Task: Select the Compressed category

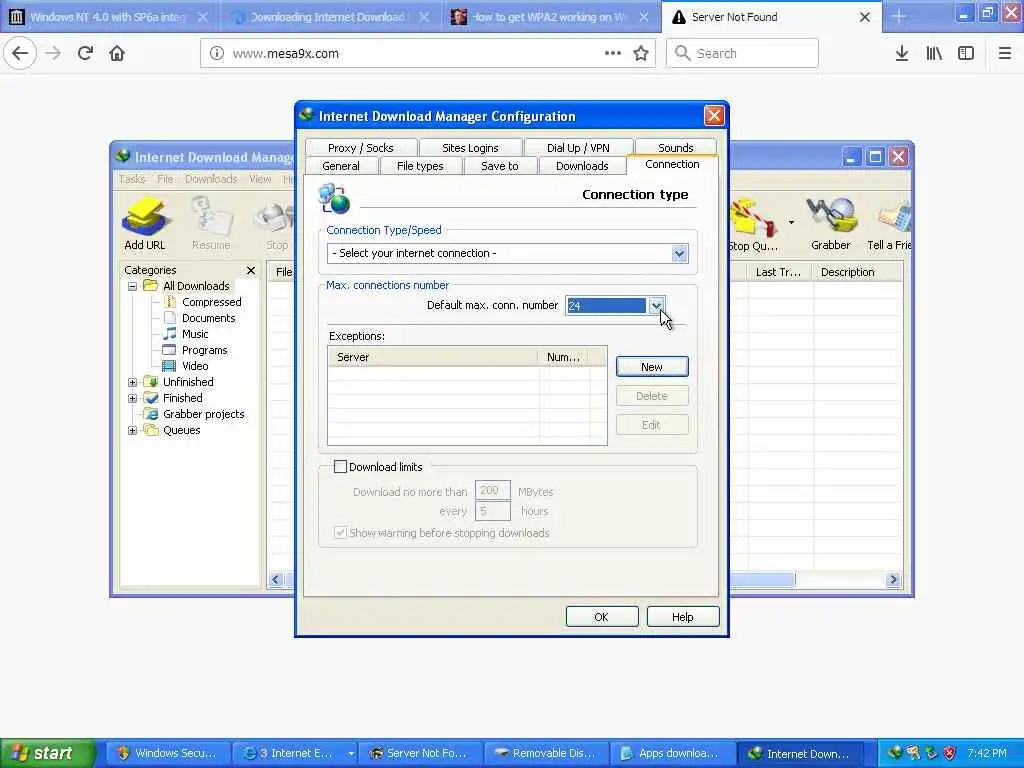Action: [x=212, y=302]
